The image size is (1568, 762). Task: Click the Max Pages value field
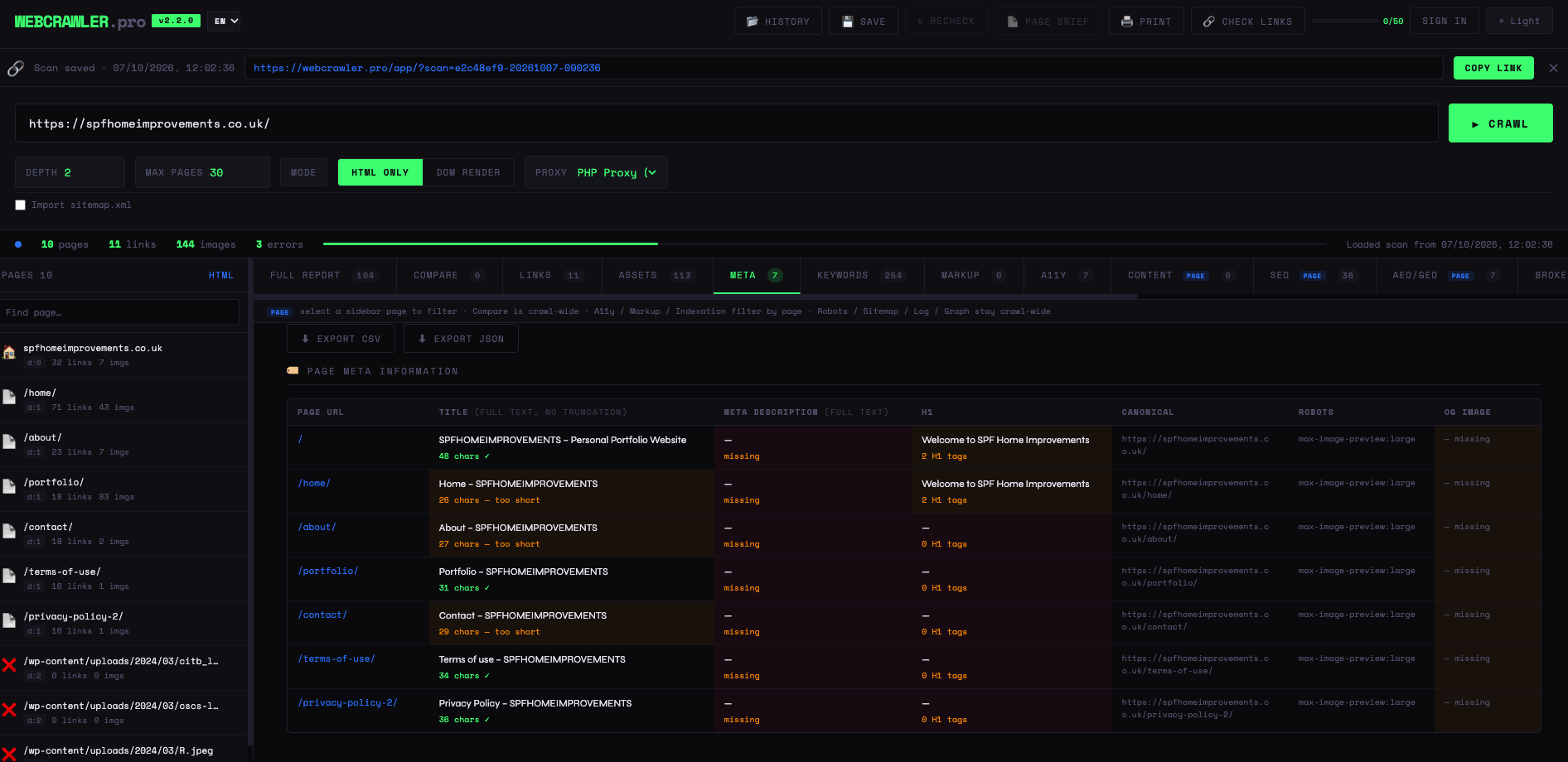pyautogui.click(x=202, y=172)
